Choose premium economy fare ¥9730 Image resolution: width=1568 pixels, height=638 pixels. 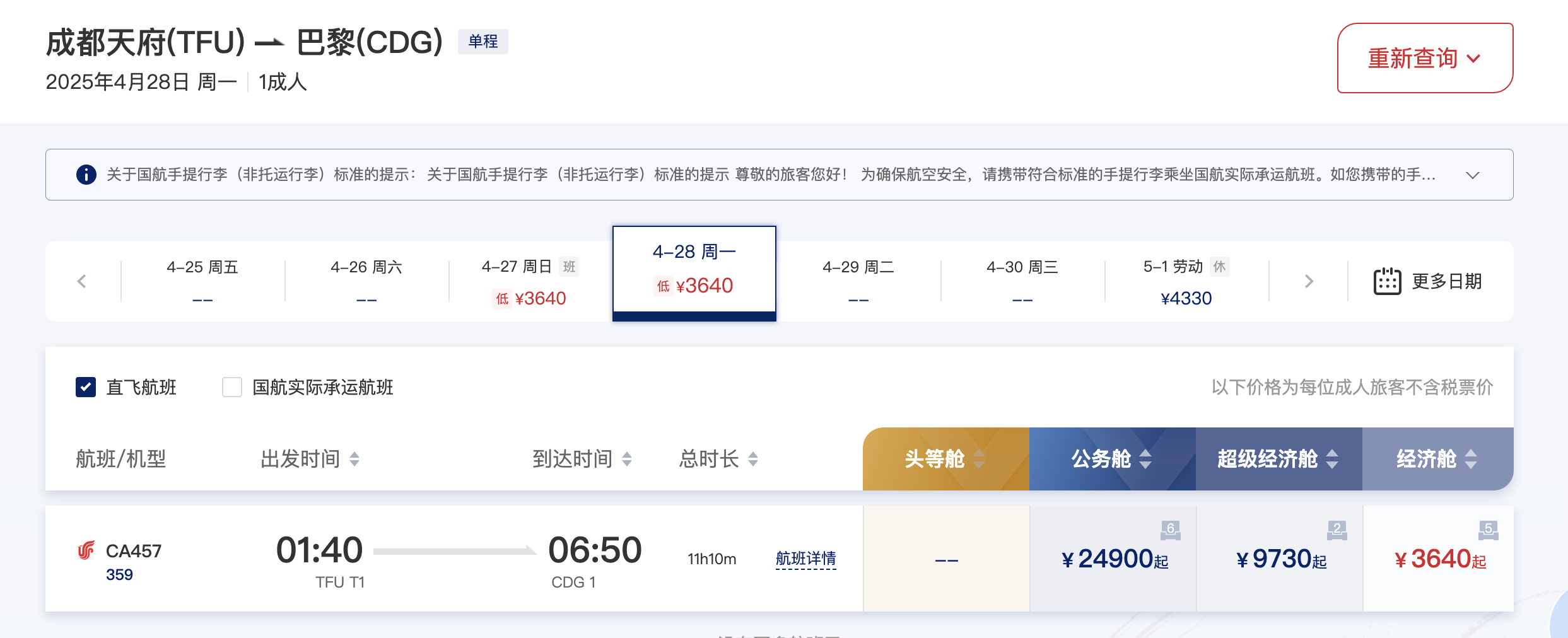click(1280, 559)
